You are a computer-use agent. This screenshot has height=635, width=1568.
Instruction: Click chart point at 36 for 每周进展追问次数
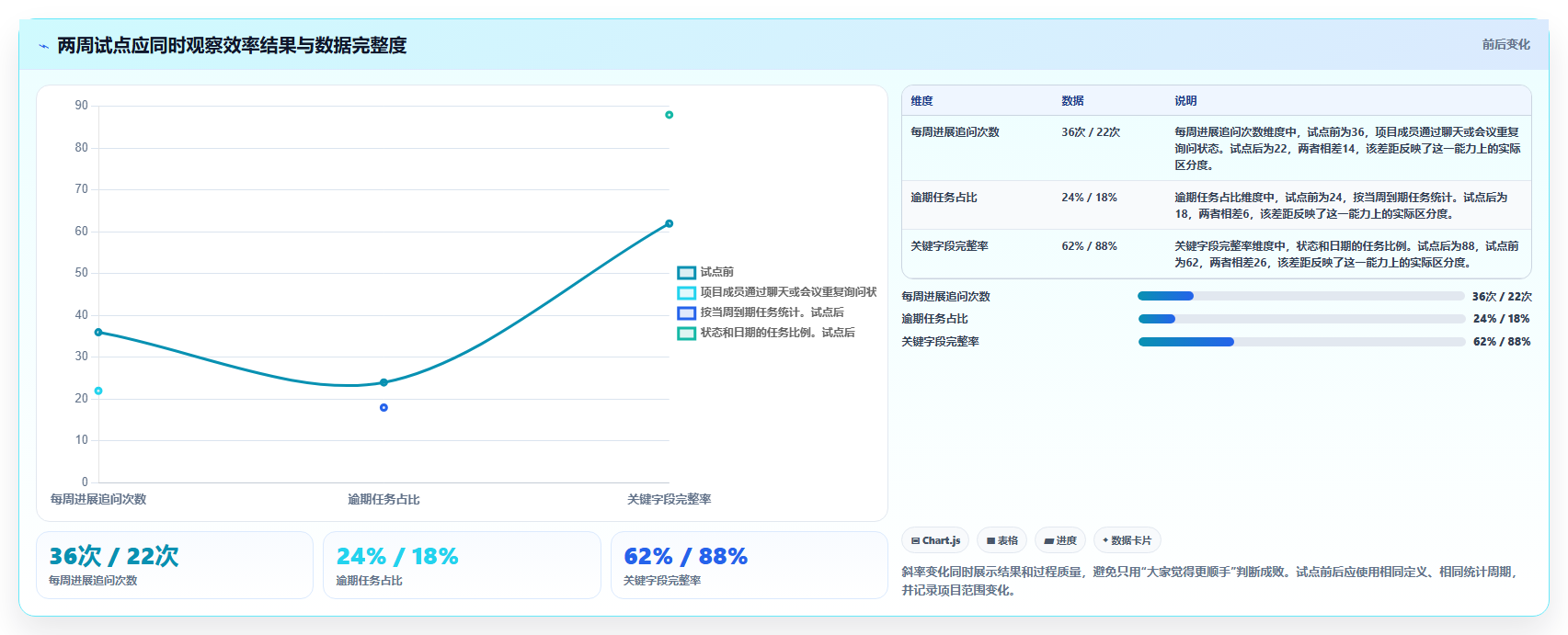(x=98, y=333)
